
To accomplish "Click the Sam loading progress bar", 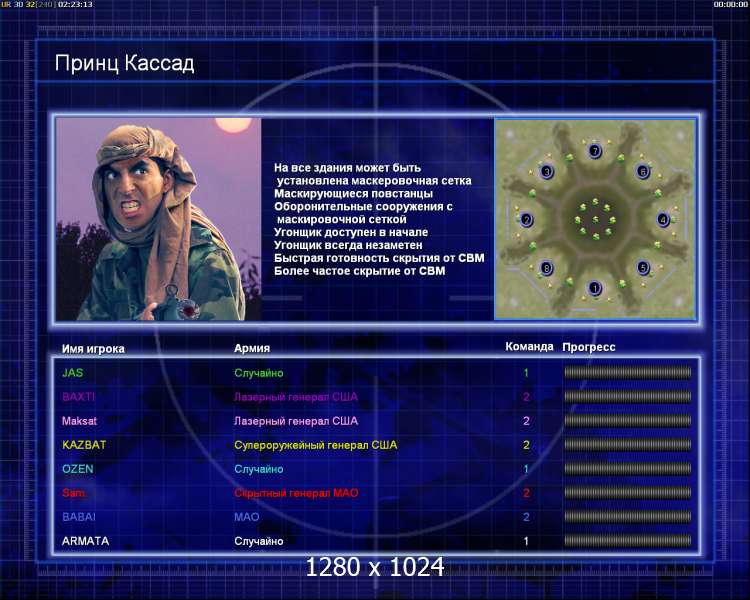I will tap(628, 492).
